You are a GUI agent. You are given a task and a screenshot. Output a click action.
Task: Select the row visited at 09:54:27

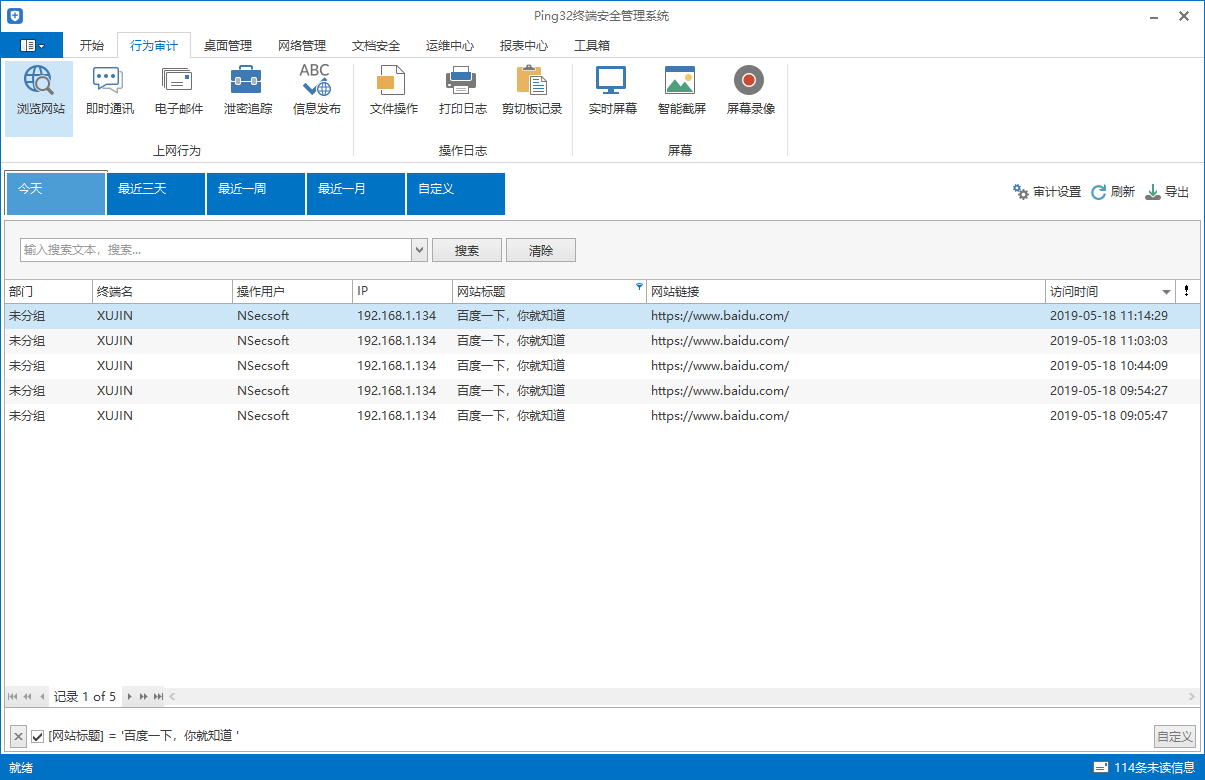[x=602, y=391]
